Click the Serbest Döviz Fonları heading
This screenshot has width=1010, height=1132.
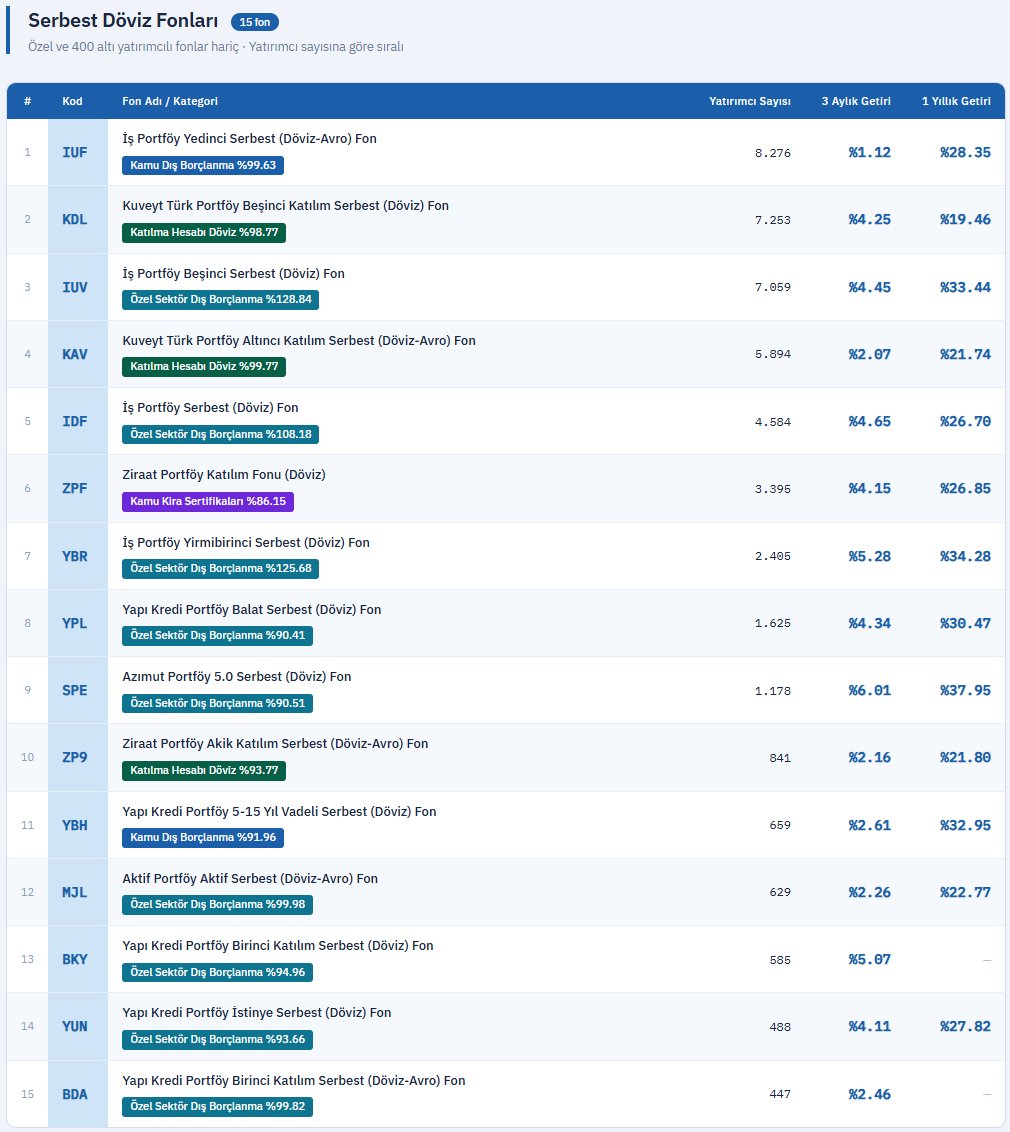click(x=123, y=21)
